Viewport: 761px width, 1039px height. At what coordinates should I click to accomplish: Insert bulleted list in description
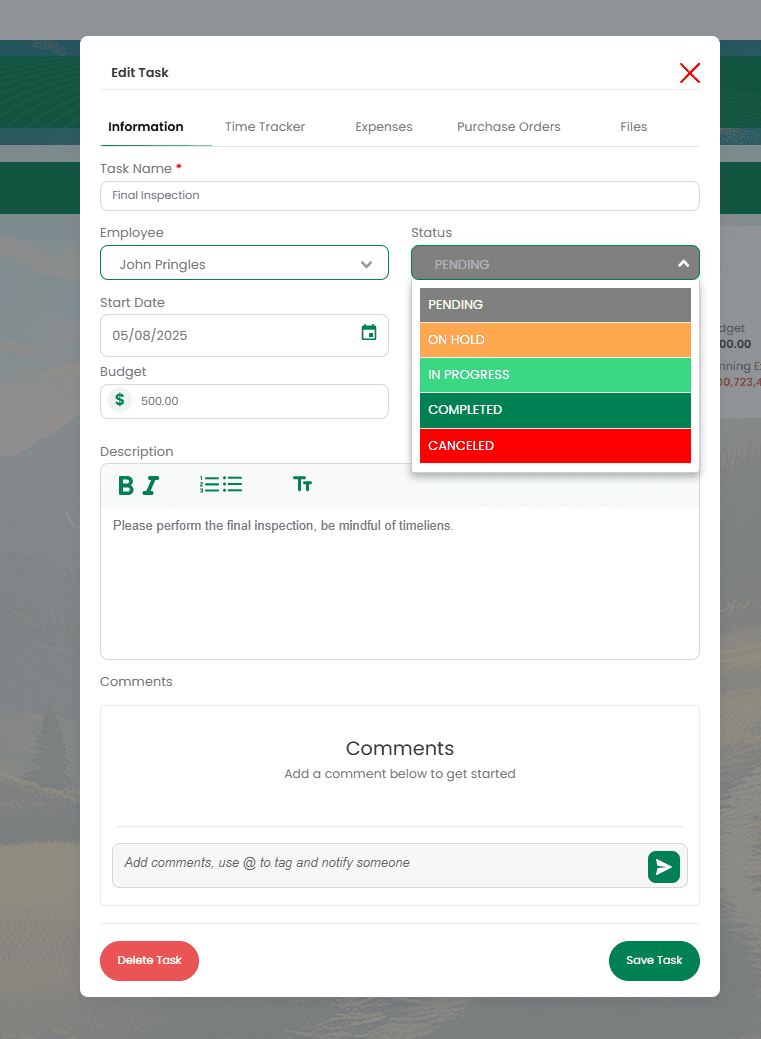[233, 485]
